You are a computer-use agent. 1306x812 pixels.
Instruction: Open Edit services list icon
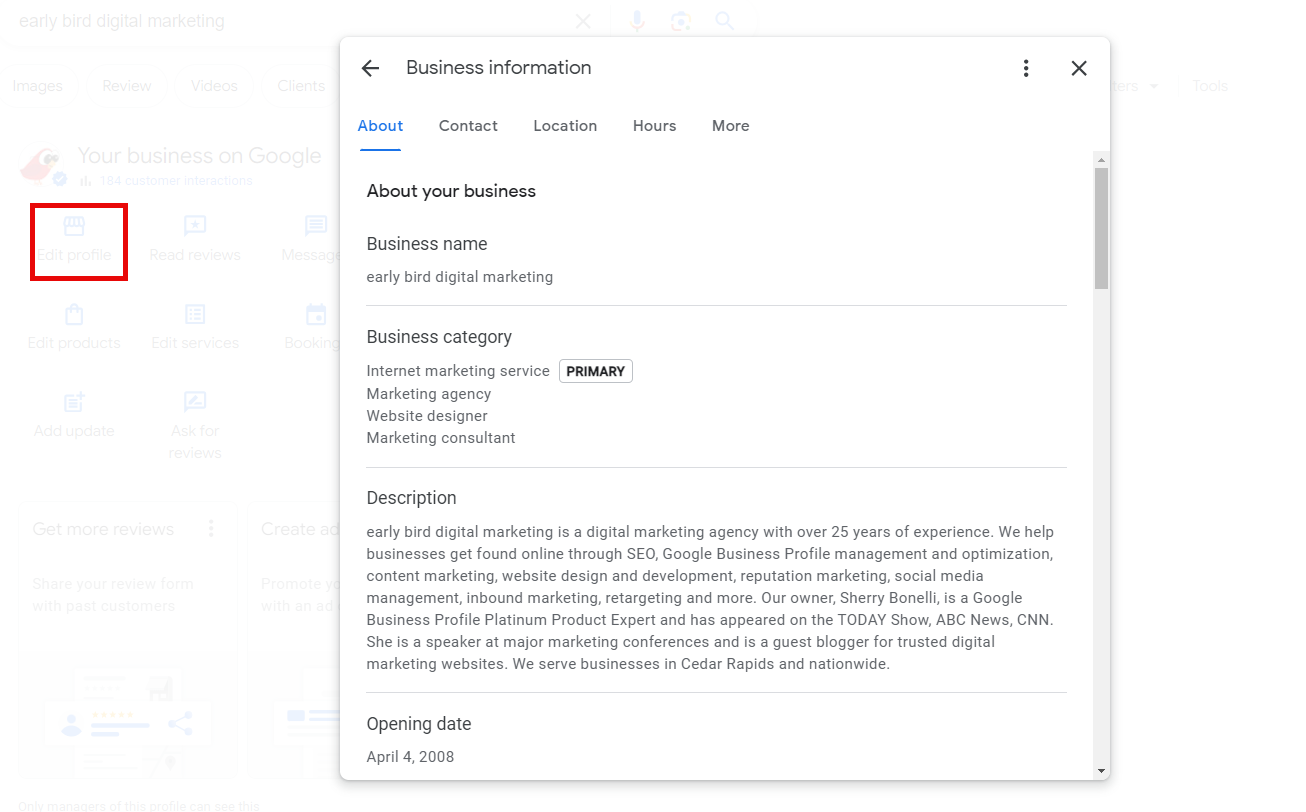[195, 315]
